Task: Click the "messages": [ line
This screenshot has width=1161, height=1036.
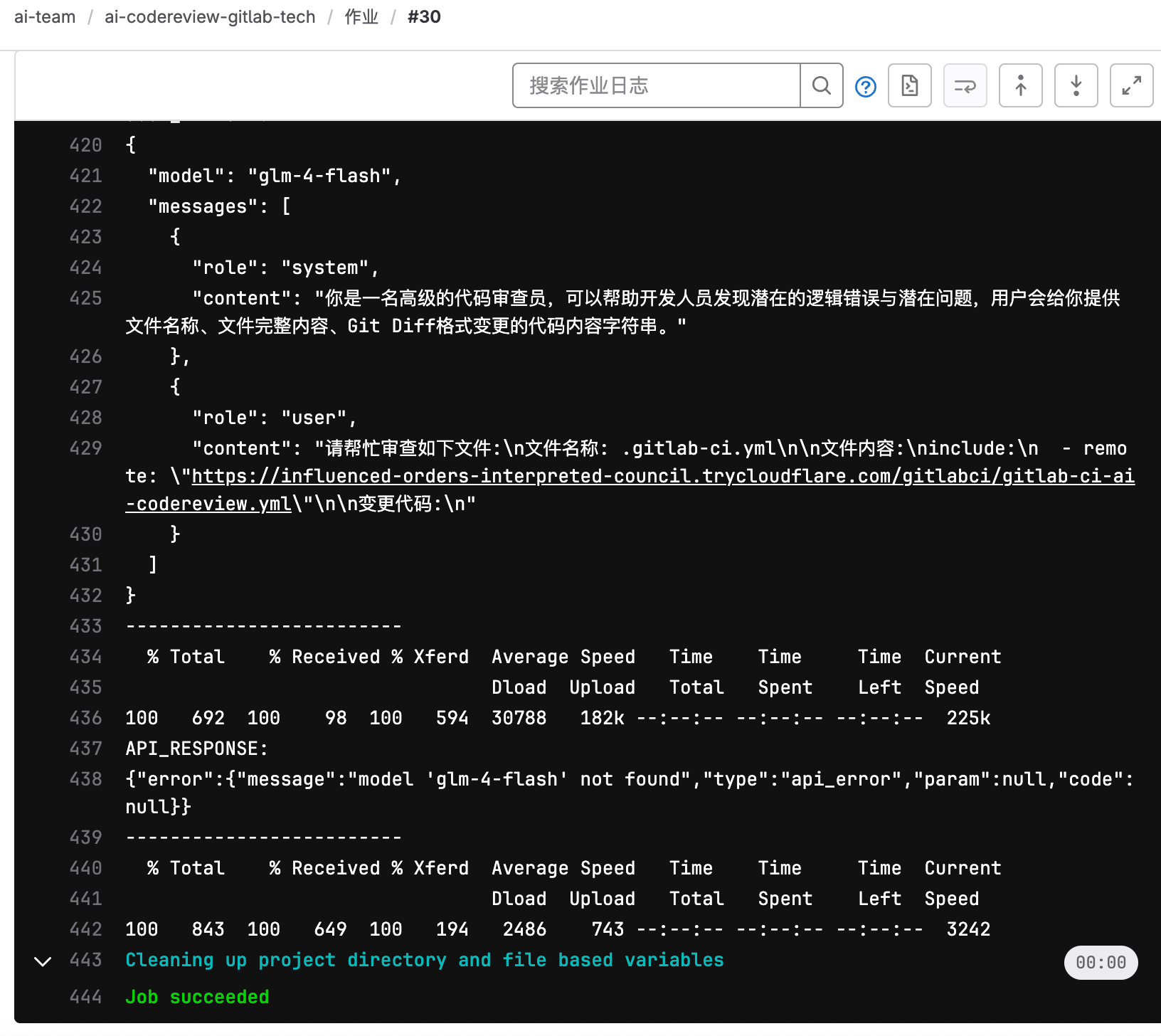Action: pyautogui.click(x=219, y=206)
